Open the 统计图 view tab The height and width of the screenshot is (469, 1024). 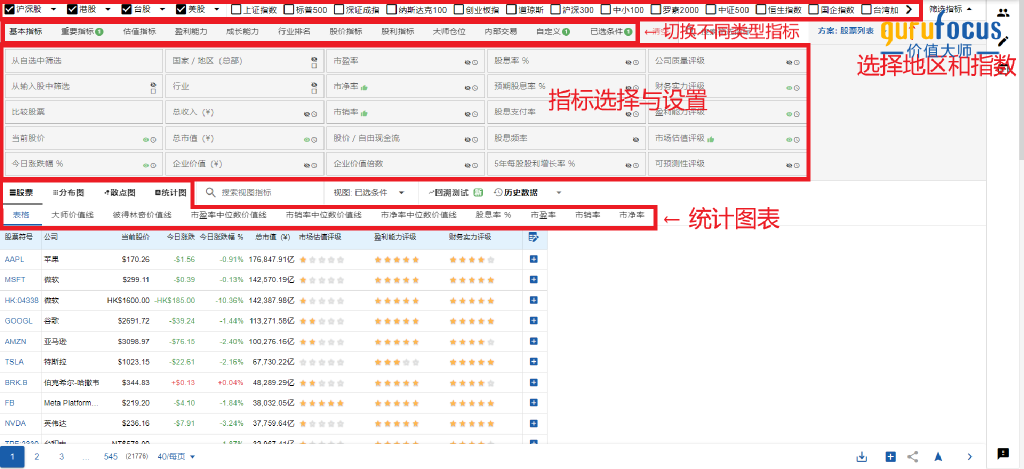170,193
